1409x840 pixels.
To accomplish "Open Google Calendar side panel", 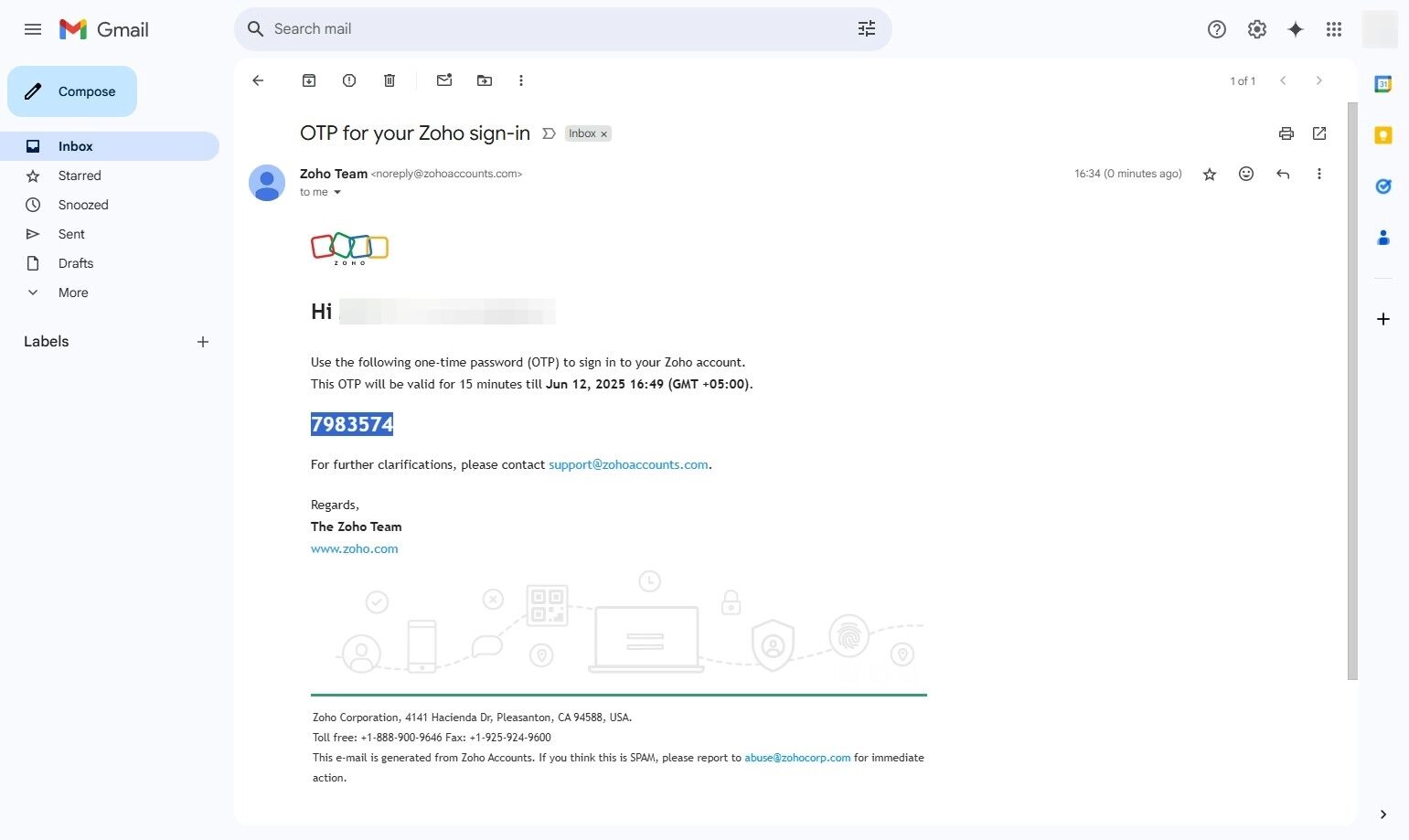I will click(x=1383, y=84).
